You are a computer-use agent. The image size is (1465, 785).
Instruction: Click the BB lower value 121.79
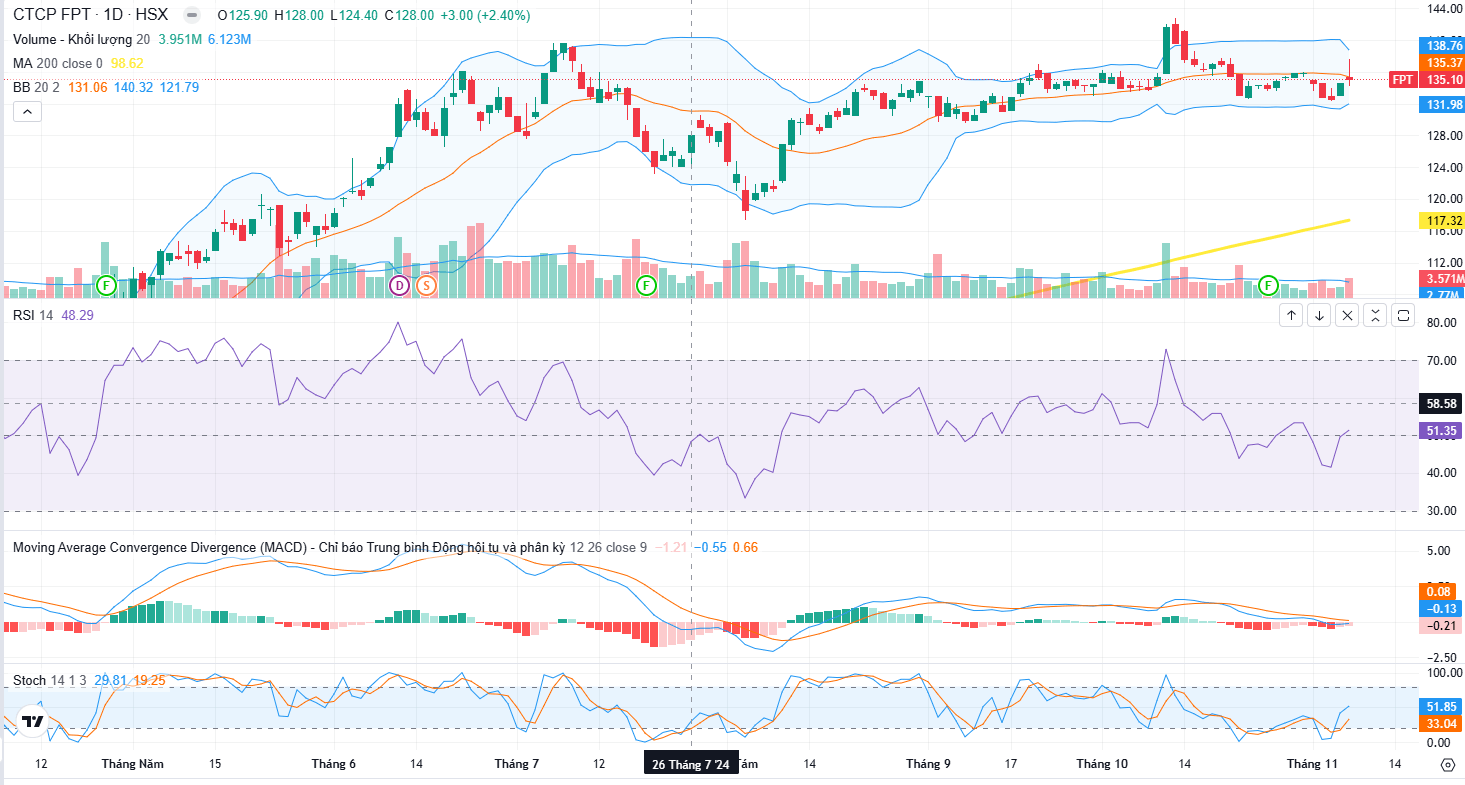tap(179, 87)
